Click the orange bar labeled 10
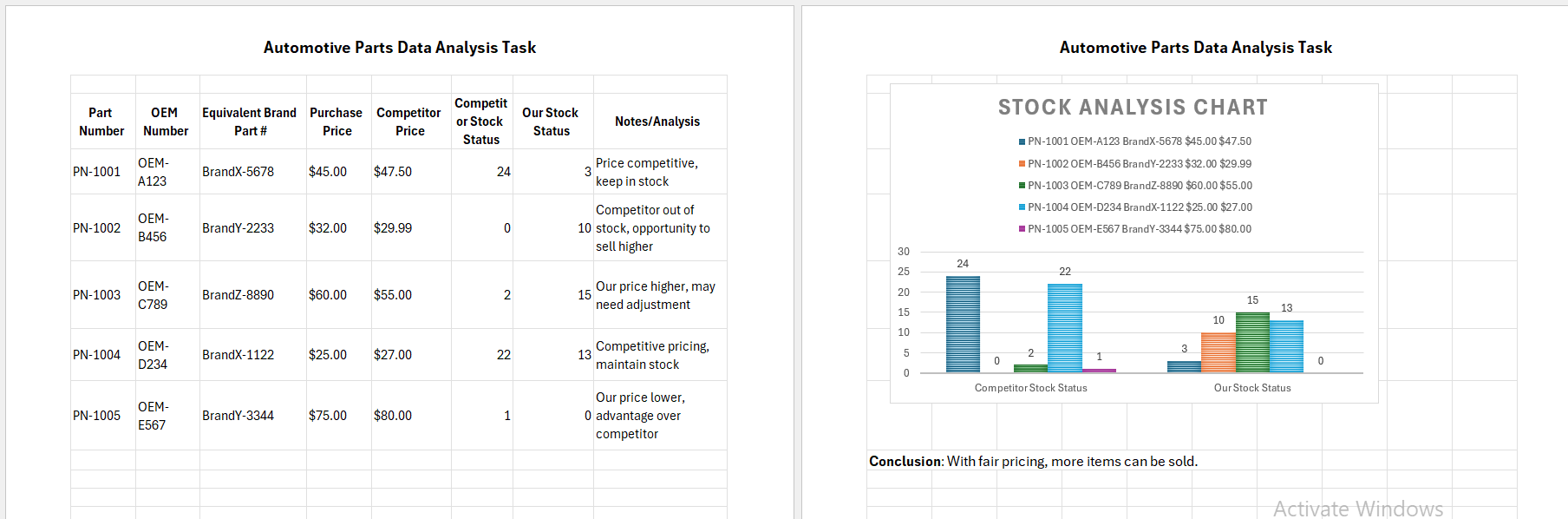The height and width of the screenshot is (519, 1568). (x=1218, y=351)
